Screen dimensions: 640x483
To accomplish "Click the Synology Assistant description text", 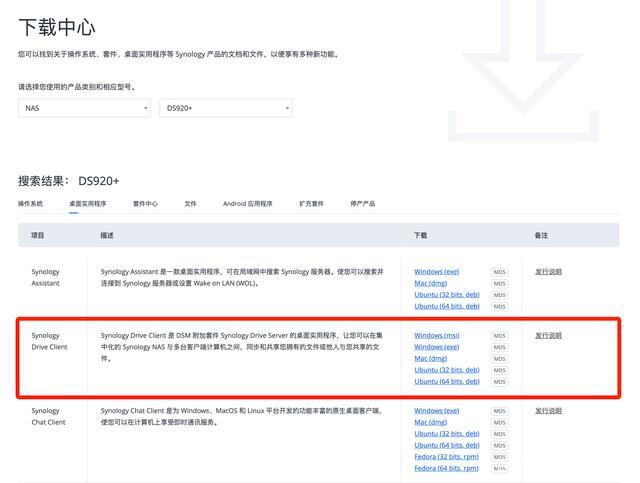I will [242, 277].
